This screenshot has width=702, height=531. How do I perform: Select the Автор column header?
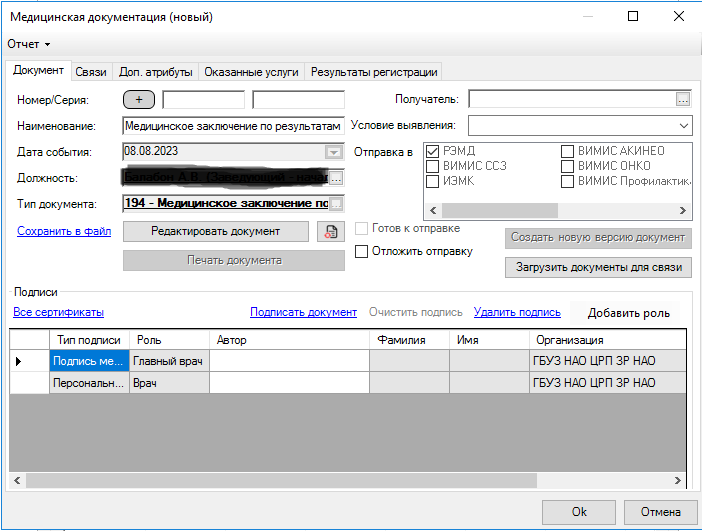pyautogui.click(x=289, y=340)
